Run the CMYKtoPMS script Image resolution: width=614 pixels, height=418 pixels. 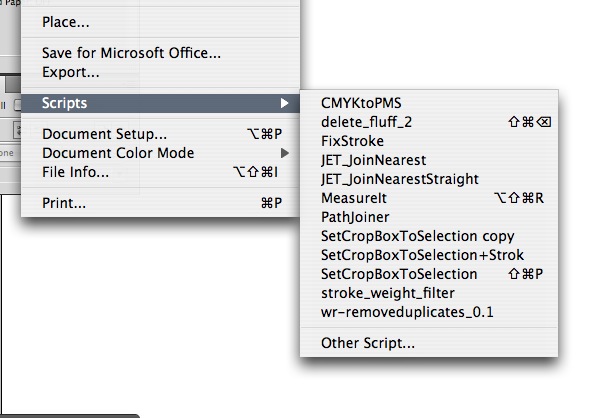429,103
